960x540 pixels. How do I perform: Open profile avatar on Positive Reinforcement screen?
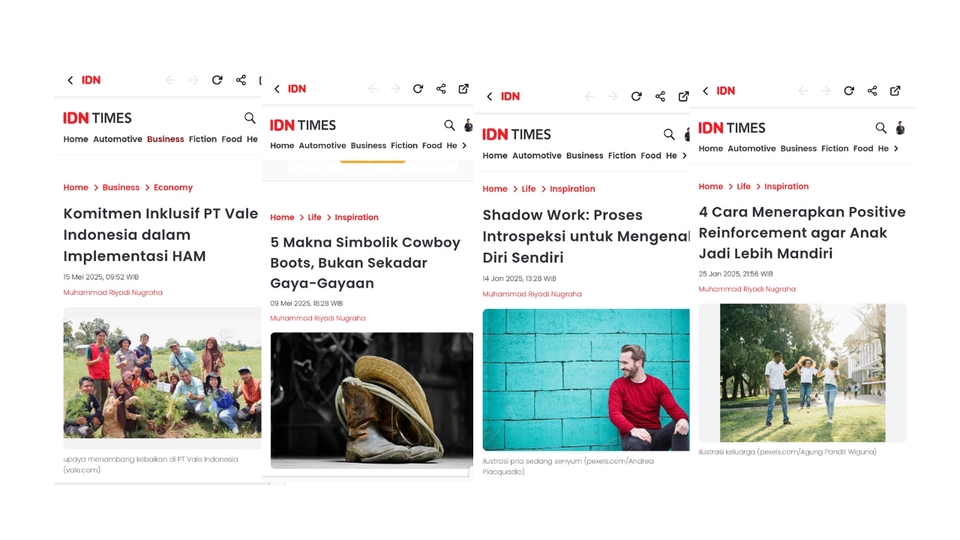tap(900, 128)
